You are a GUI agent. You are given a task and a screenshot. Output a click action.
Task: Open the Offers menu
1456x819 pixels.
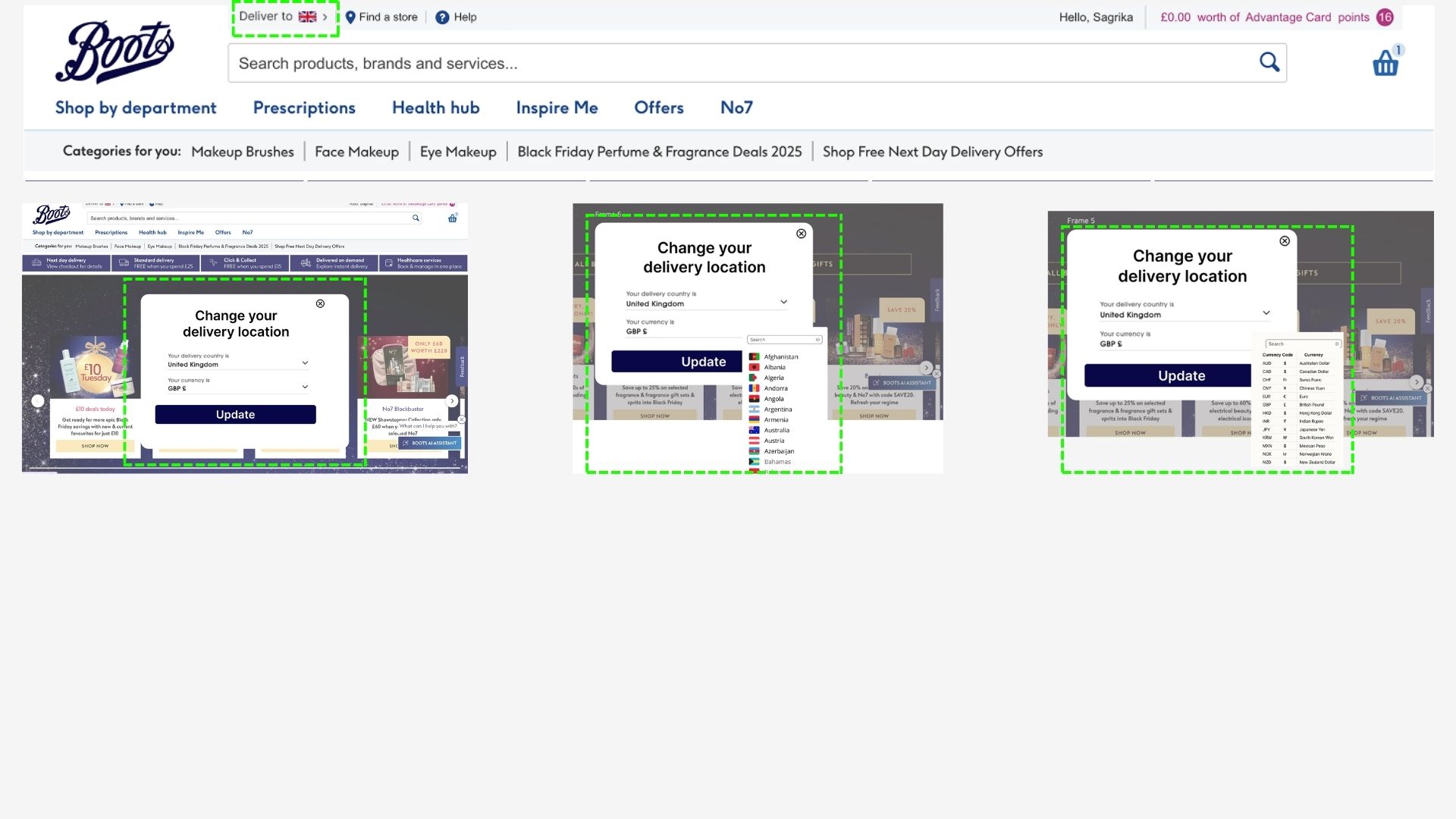659,108
